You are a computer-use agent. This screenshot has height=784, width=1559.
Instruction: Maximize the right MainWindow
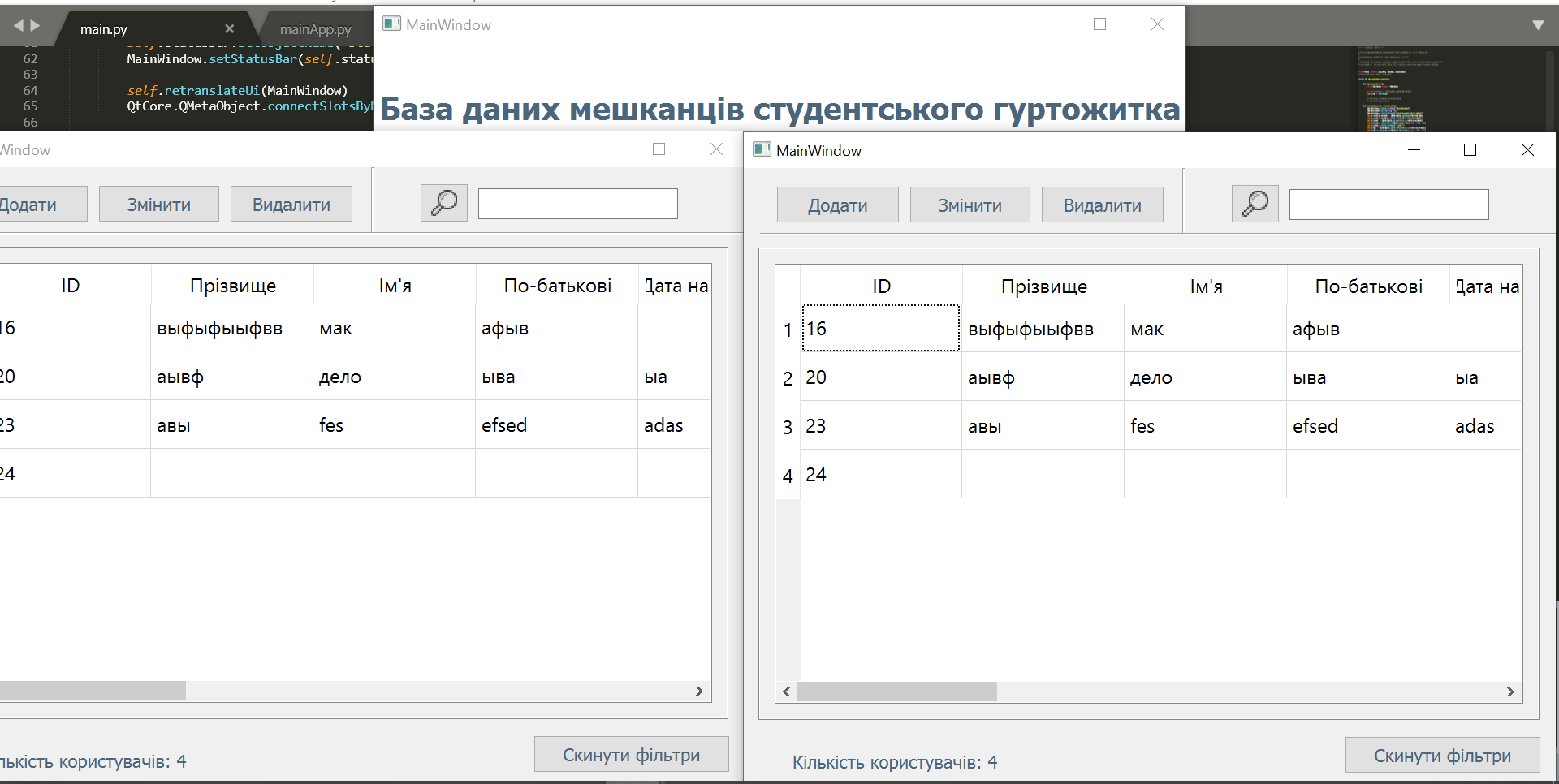coord(1470,150)
